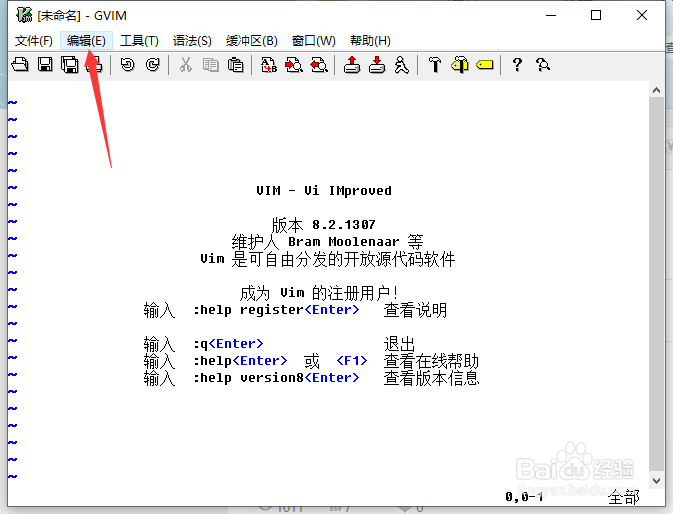Click the '查看在线帮助' text
This screenshot has height=514, width=673.
pyautogui.click(x=431, y=361)
